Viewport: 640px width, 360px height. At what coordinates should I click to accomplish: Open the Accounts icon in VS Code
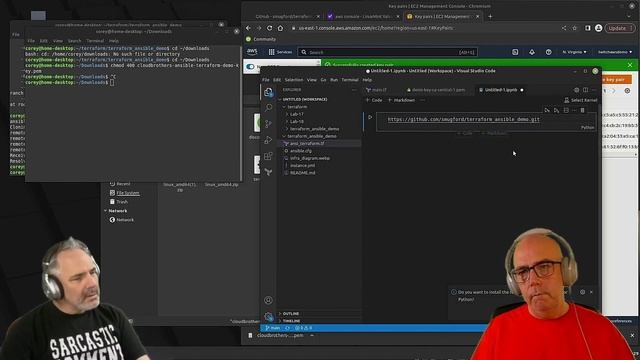268,300
